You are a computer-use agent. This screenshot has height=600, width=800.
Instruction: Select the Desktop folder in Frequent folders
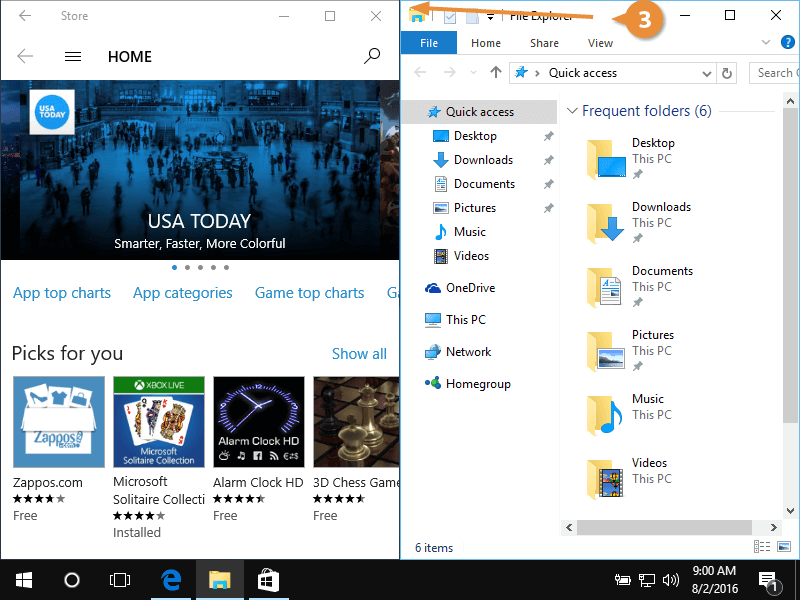(x=632, y=158)
